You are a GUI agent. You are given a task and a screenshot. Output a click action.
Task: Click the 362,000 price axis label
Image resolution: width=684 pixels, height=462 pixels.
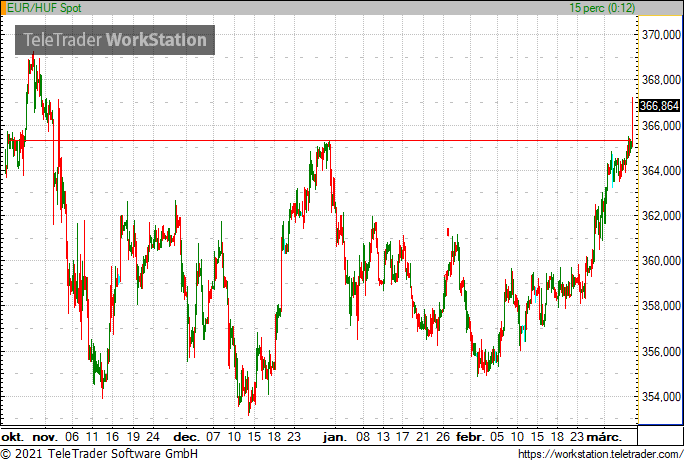click(x=661, y=216)
